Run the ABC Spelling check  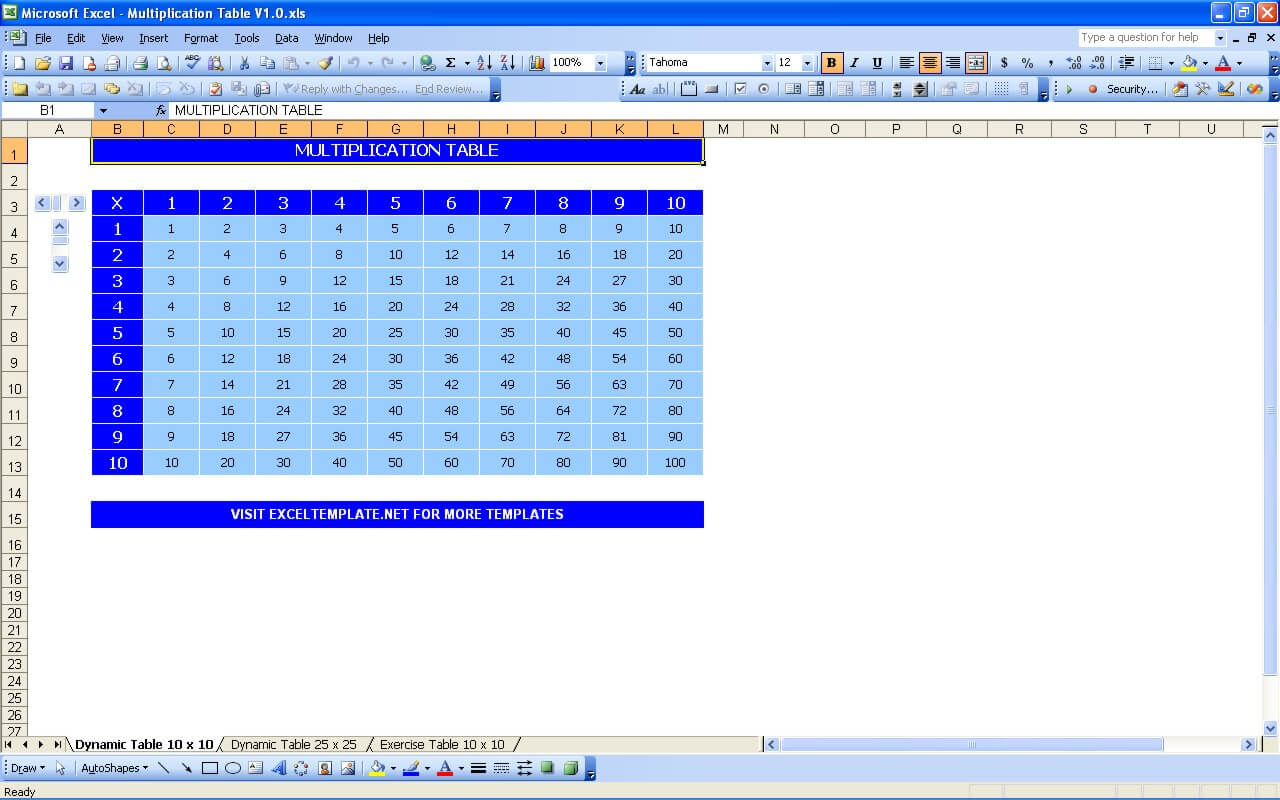[x=192, y=63]
